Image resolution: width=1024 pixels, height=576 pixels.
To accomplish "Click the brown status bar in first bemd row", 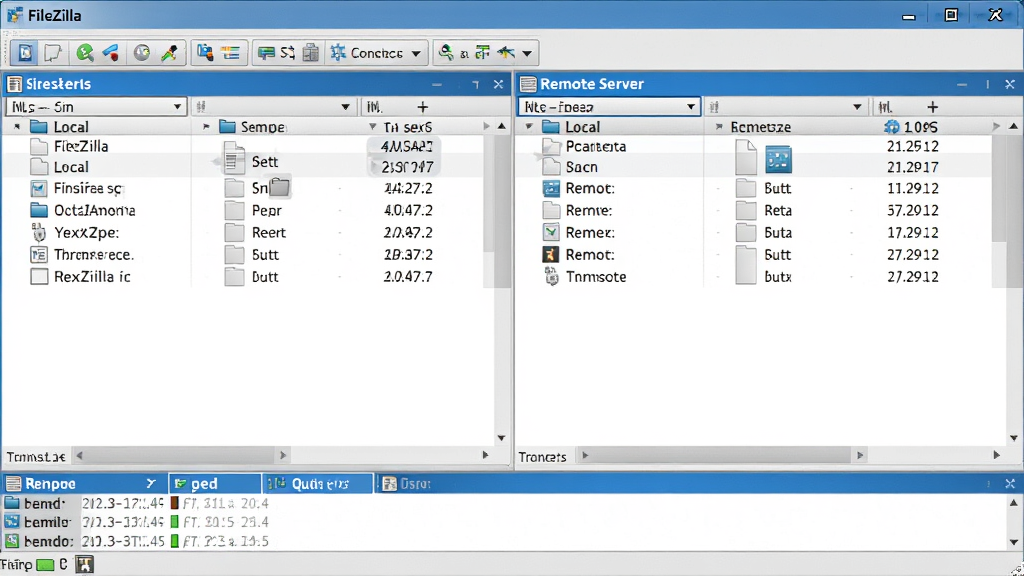I will click(174, 503).
